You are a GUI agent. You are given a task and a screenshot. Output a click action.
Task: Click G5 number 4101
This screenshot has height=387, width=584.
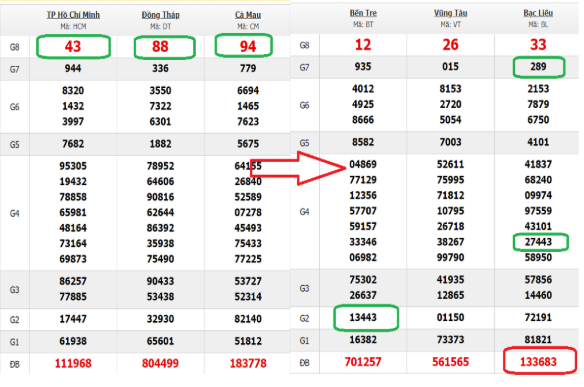(538, 142)
